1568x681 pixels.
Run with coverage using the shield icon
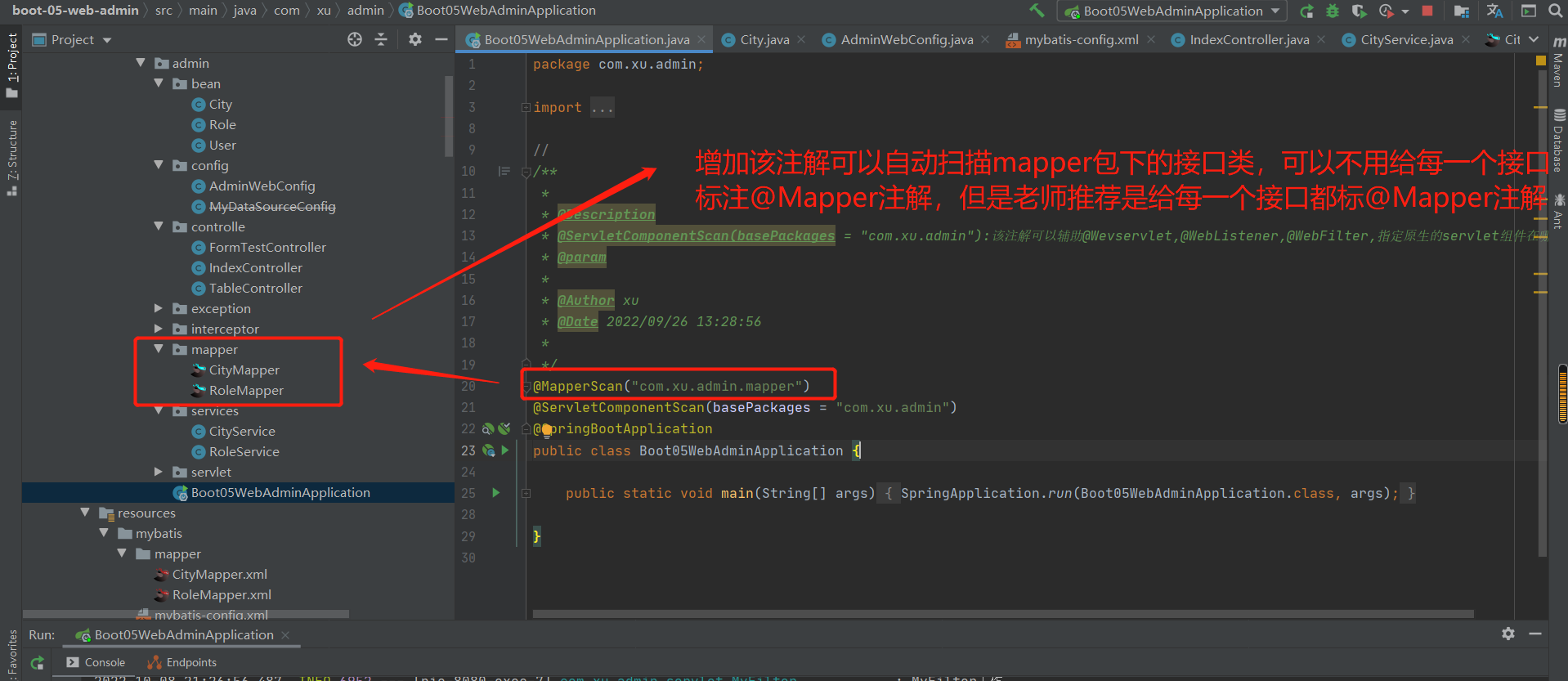[x=1359, y=11]
